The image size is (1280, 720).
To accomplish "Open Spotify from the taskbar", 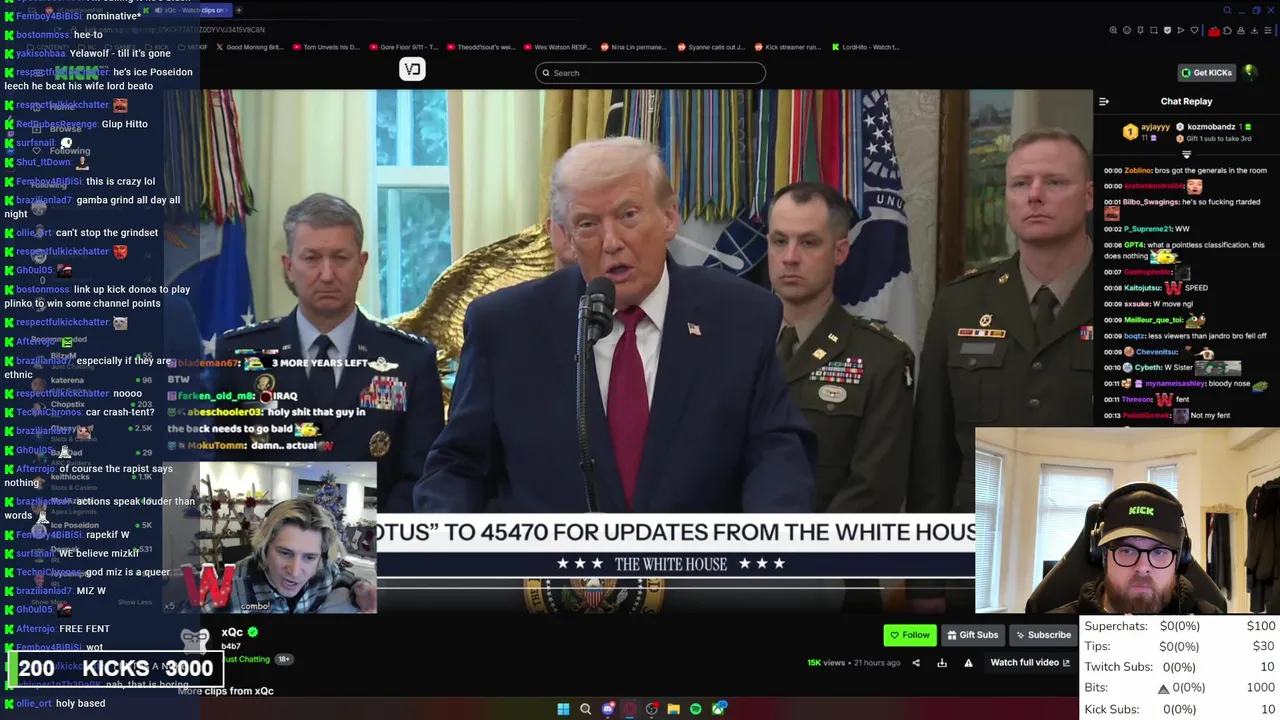I will click(696, 709).
